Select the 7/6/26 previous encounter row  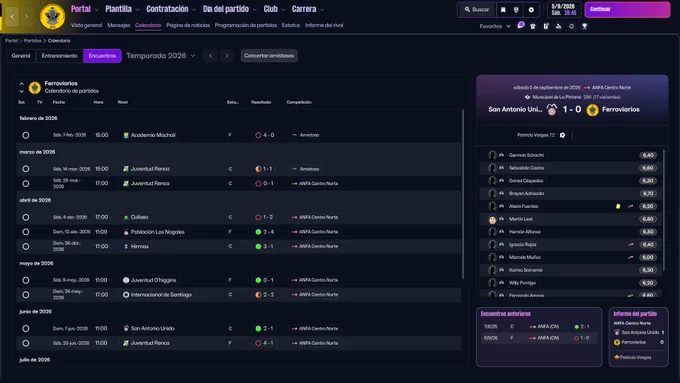point(538,327)
